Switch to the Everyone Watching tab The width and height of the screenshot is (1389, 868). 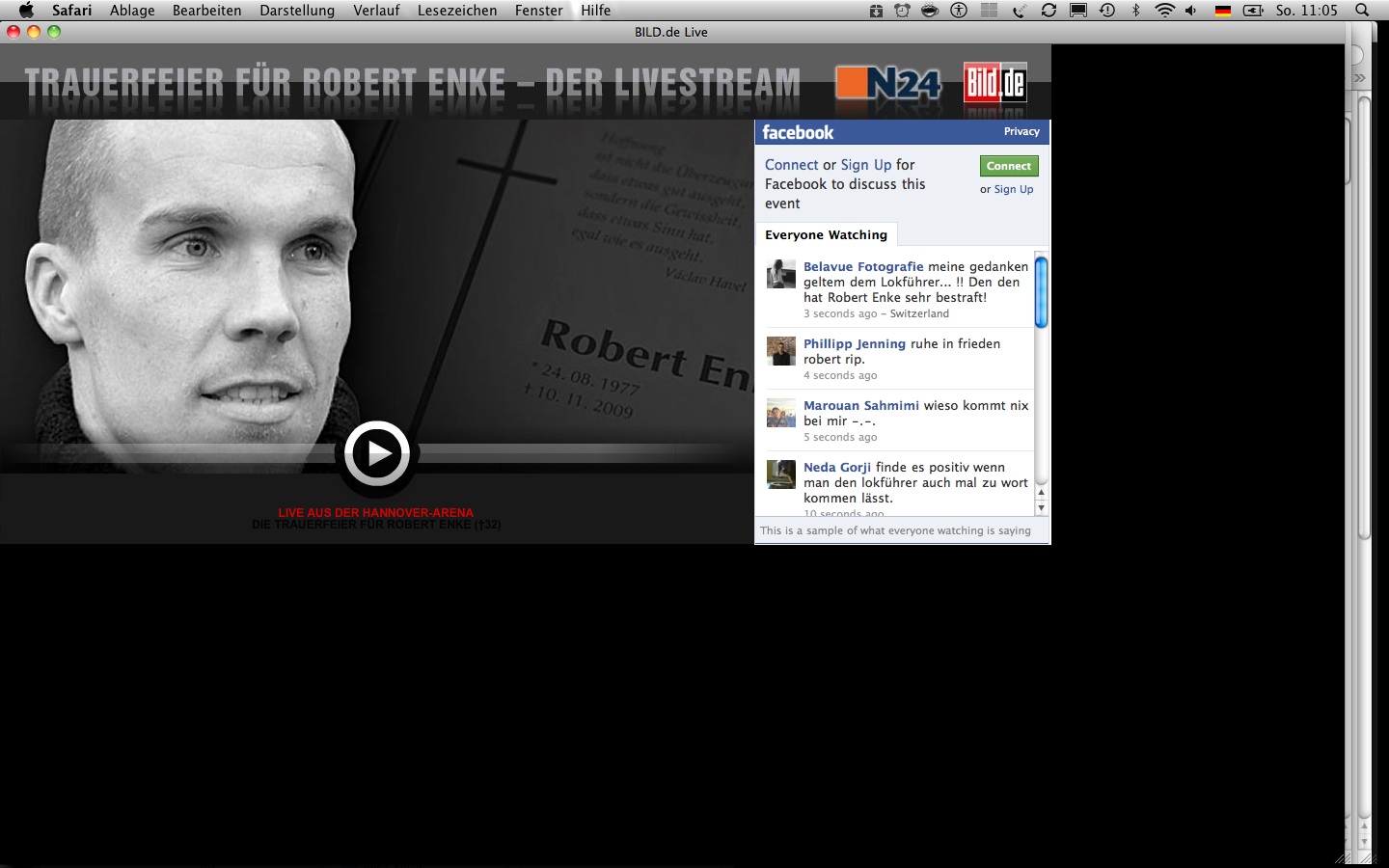click(826, 234)
